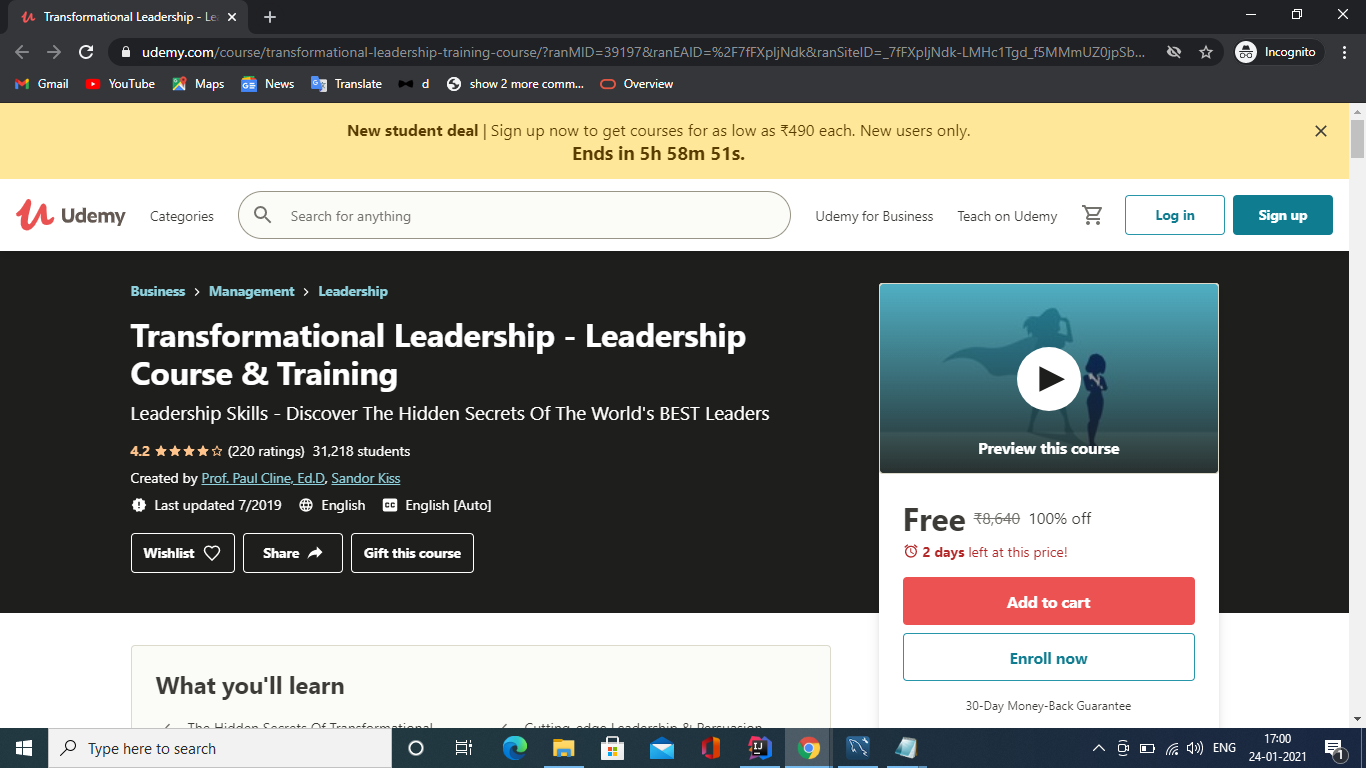Click the Teach on Udemy link
This screenshot has width=1366, height=768.
[1007, 216]
